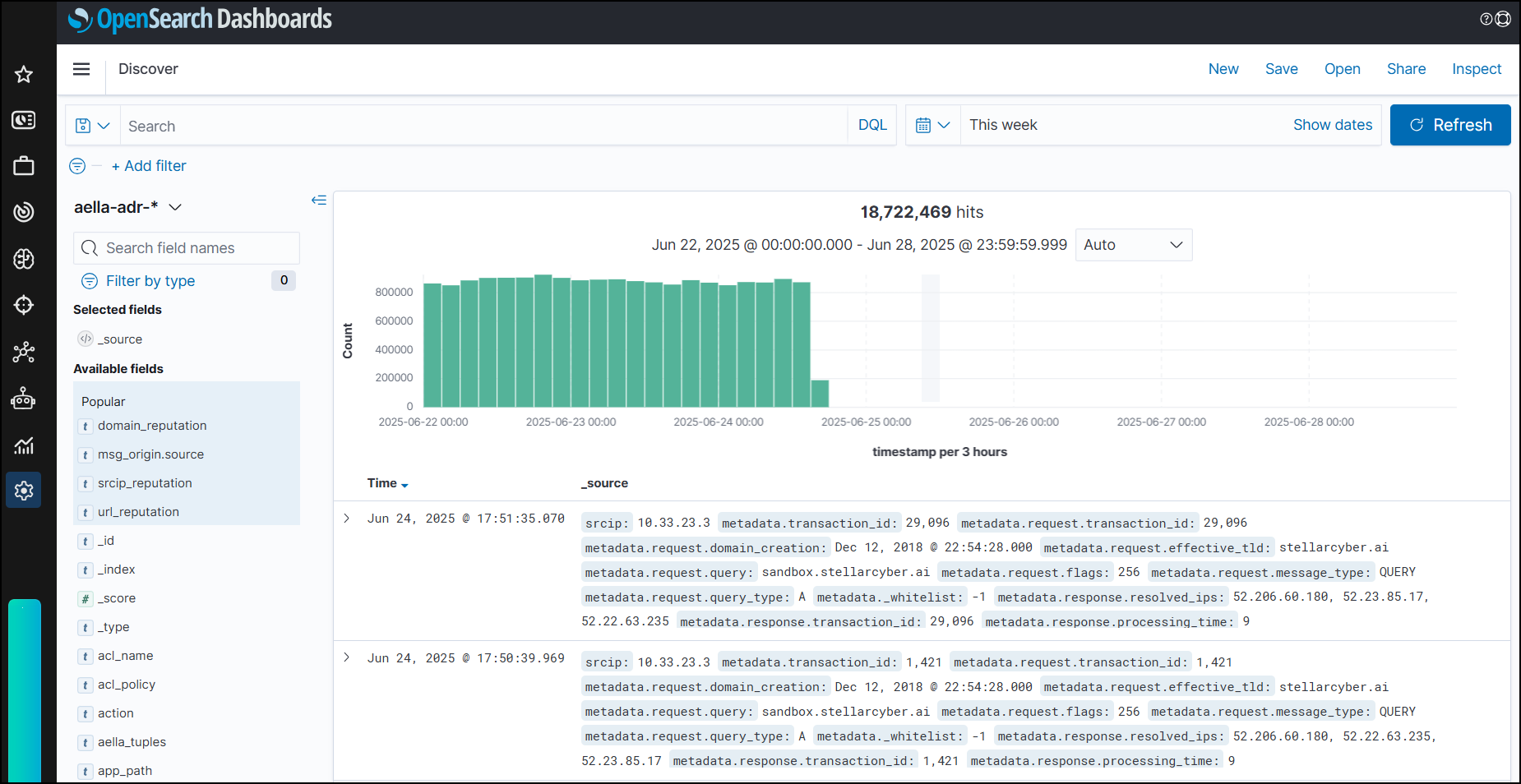This screenshot has width=1521, height=784.
Task: Click the gear settings sidebar icon
Action: coord(24,491)
